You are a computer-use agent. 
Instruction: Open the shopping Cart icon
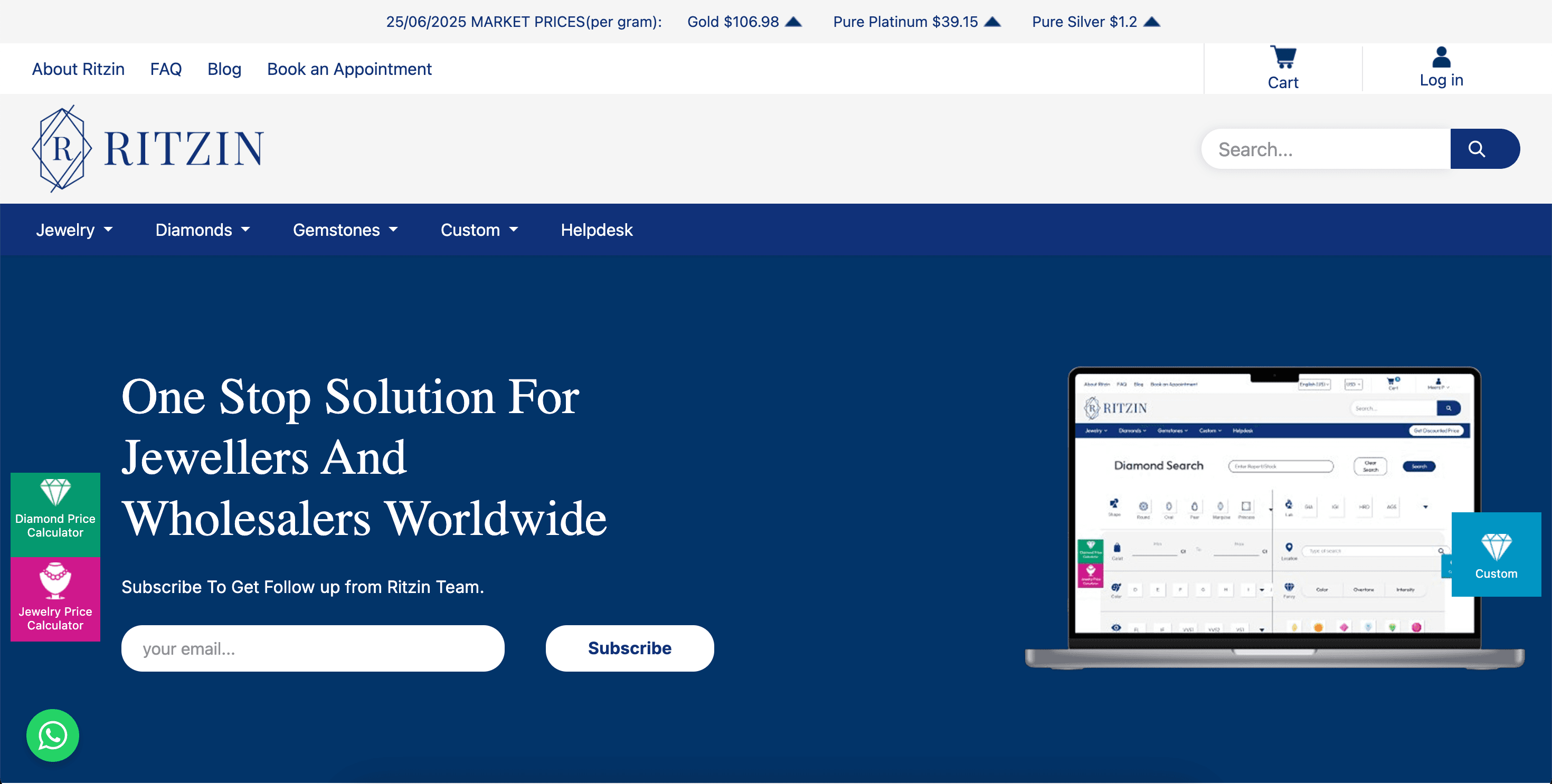(1283, 57)
